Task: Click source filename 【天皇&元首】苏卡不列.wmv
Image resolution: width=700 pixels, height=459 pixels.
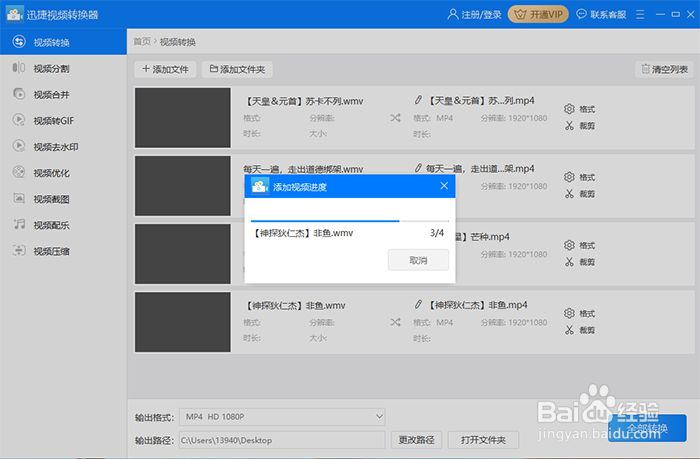Action: click(x=304, y=101)
